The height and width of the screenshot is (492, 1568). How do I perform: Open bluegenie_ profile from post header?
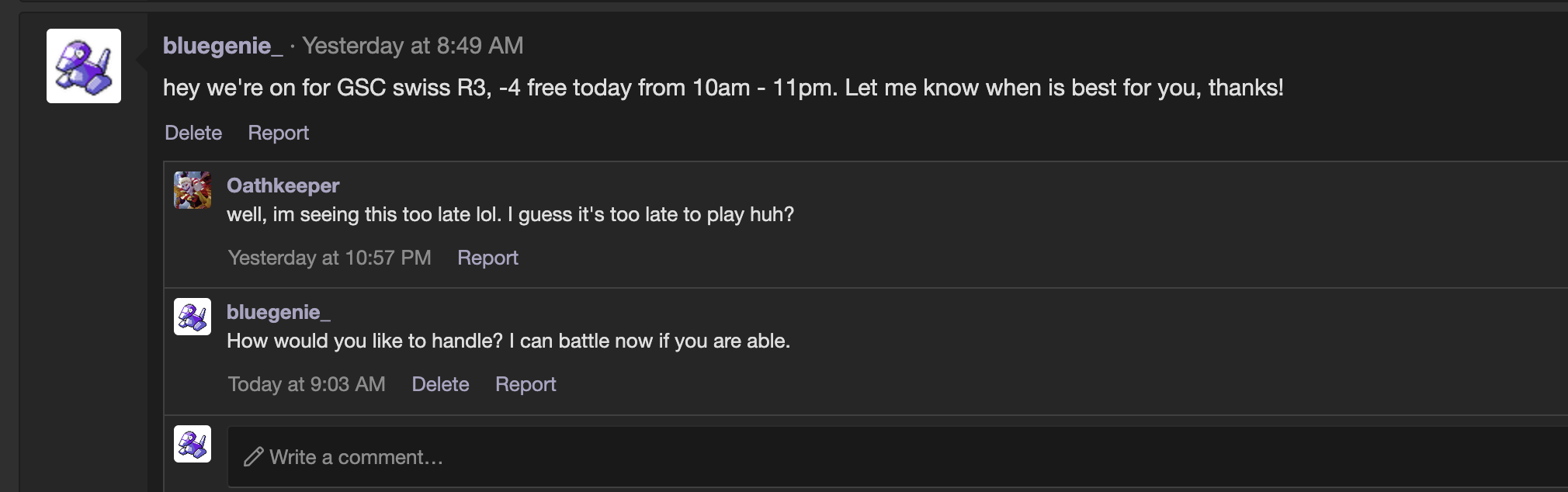[222, 46]
